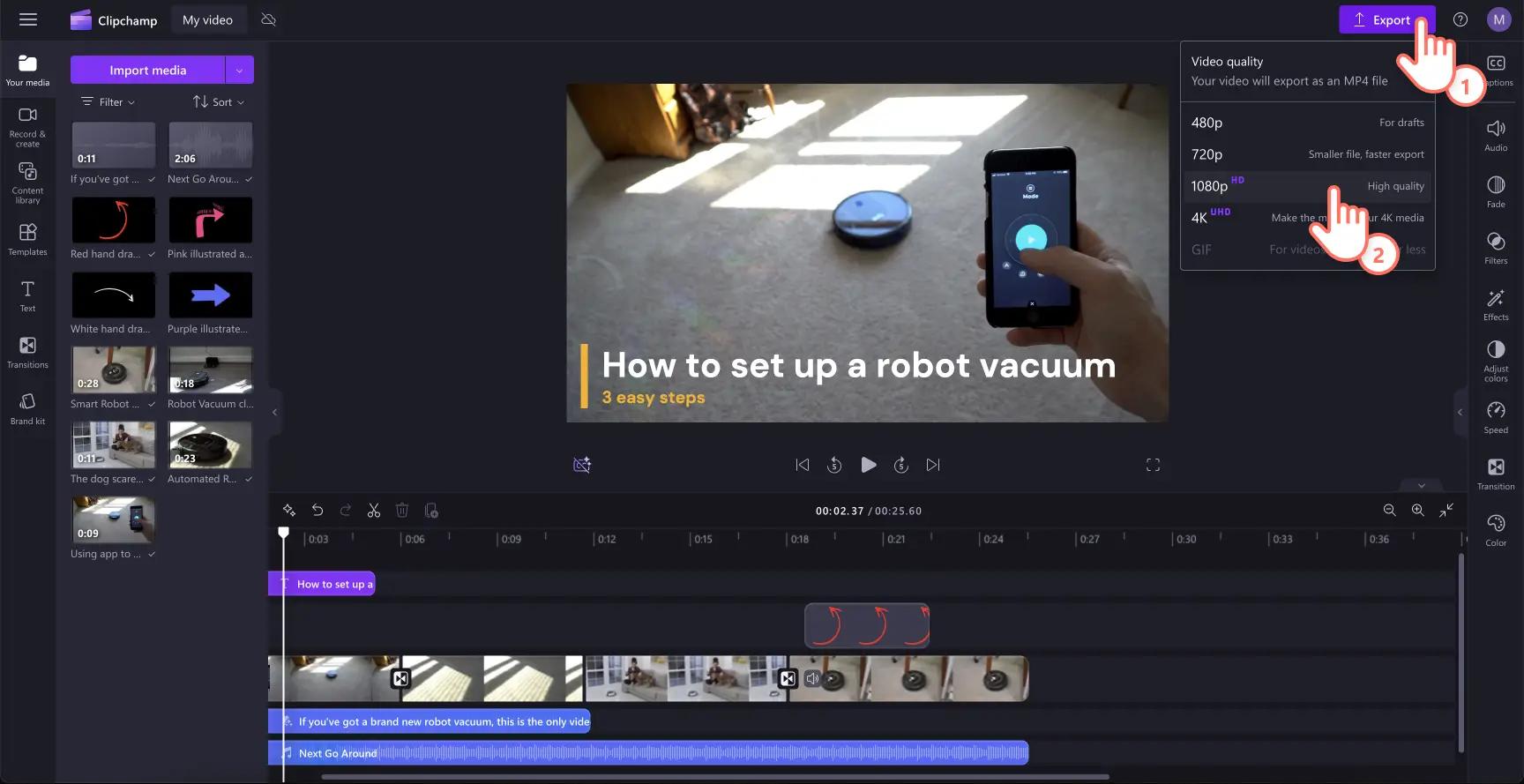
Task: Click transition icon between first two clips
Action: click(400, 678)
